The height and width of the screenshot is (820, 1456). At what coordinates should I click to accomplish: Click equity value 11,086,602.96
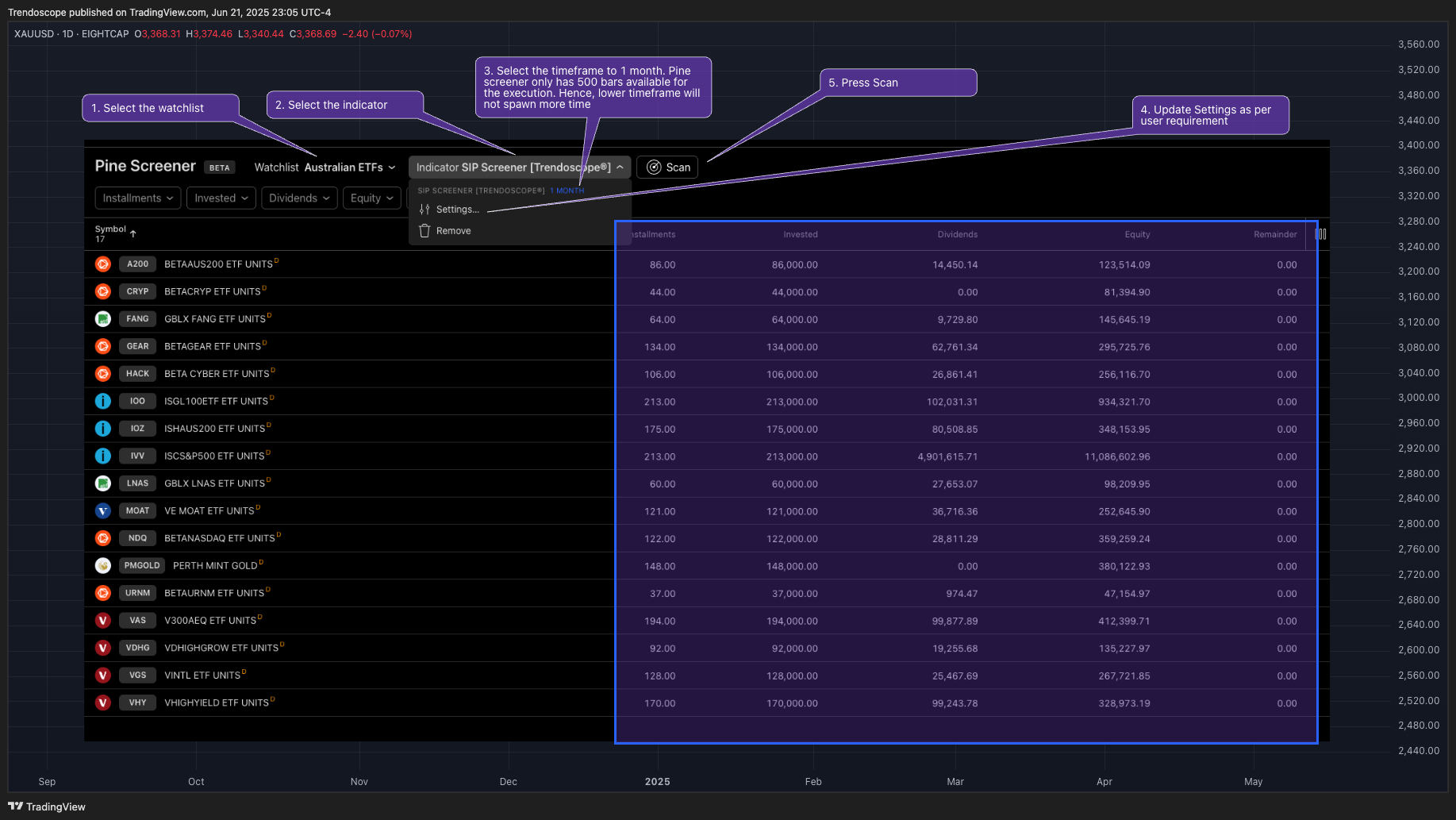pos(1117,457)
